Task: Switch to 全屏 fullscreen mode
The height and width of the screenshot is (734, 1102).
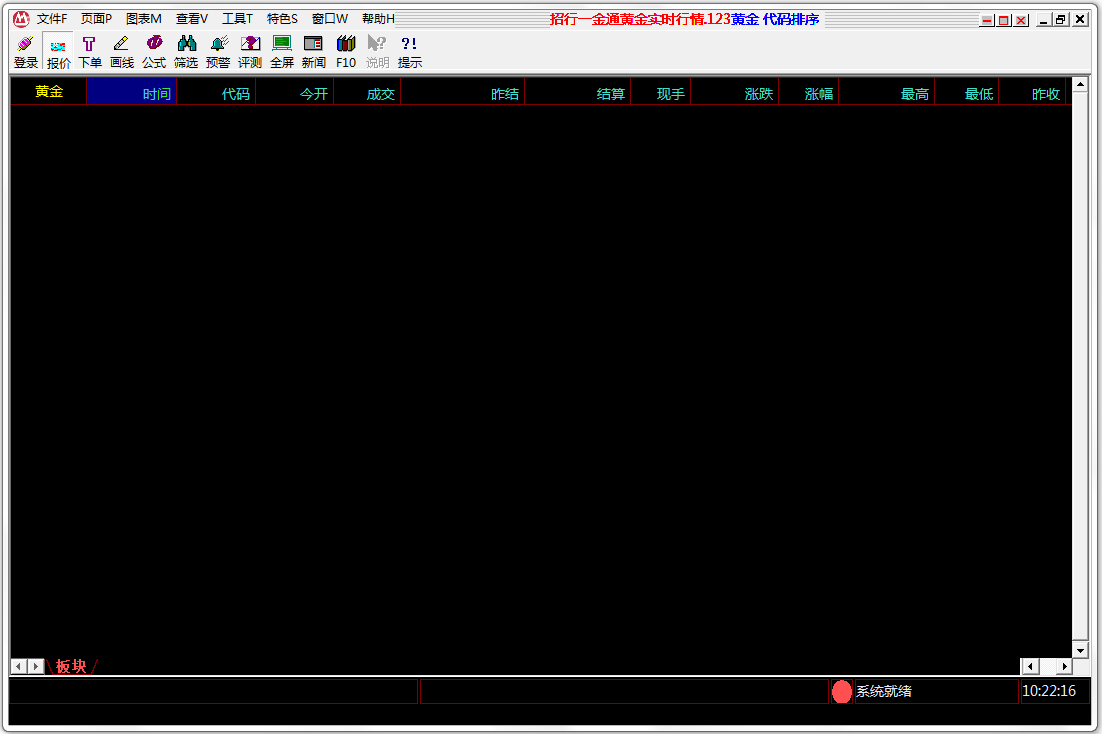Action: pos(282,52)
